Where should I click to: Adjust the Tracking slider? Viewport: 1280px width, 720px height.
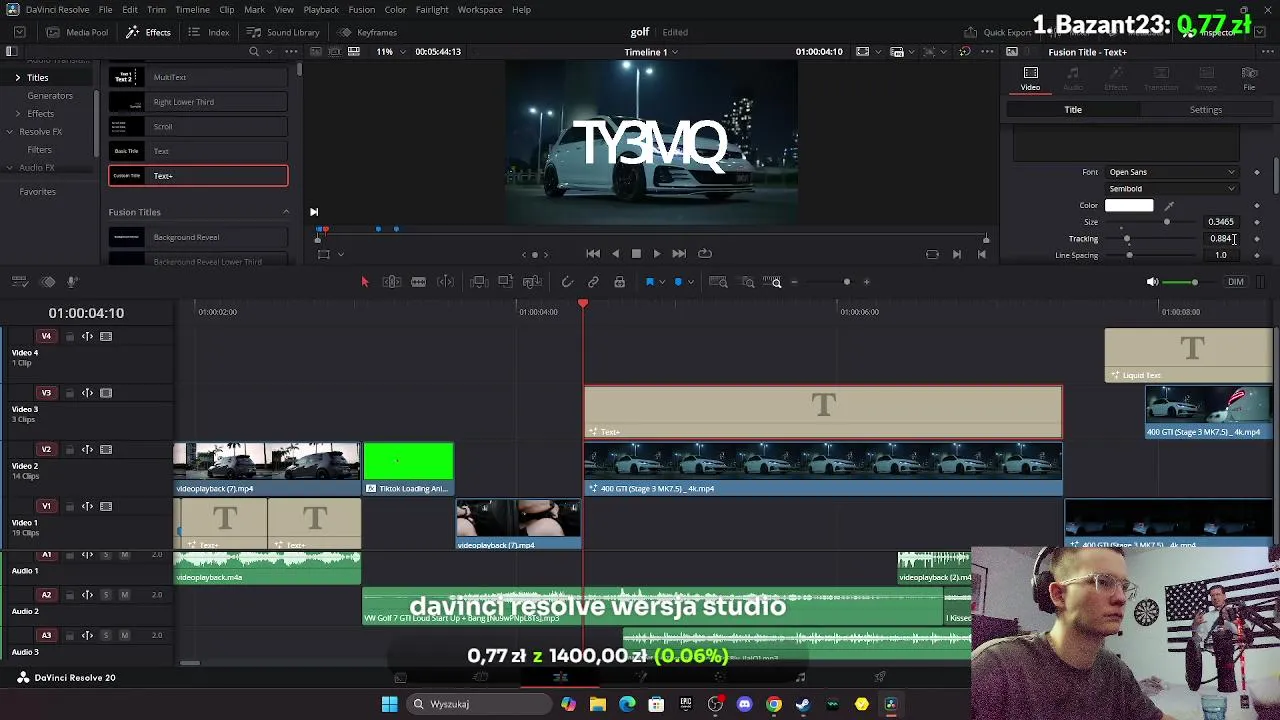pyautogui.click(x=1127, y=239)
